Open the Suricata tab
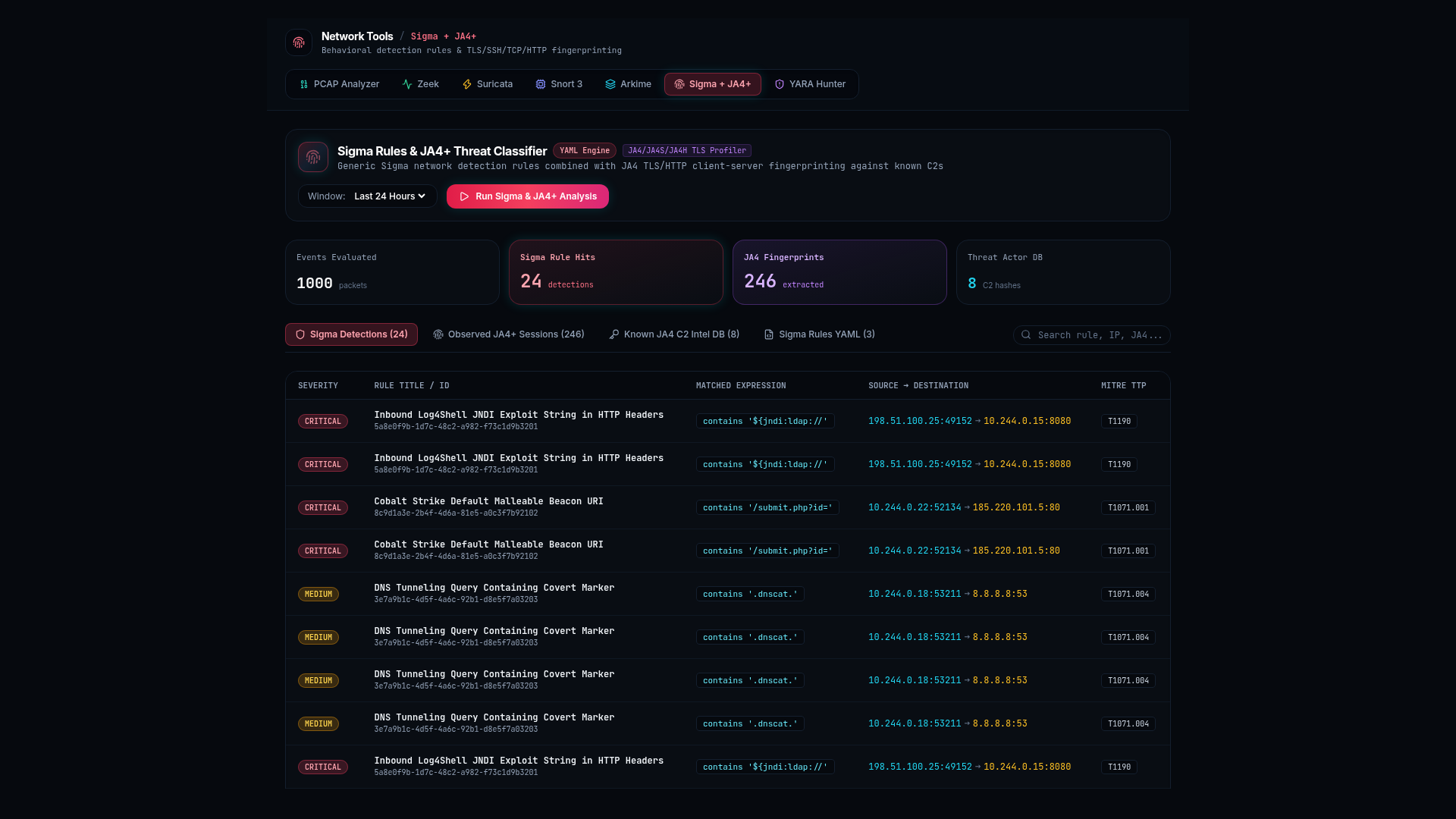The height and width of the screenshot is (819, 1456). pos(488,84)
